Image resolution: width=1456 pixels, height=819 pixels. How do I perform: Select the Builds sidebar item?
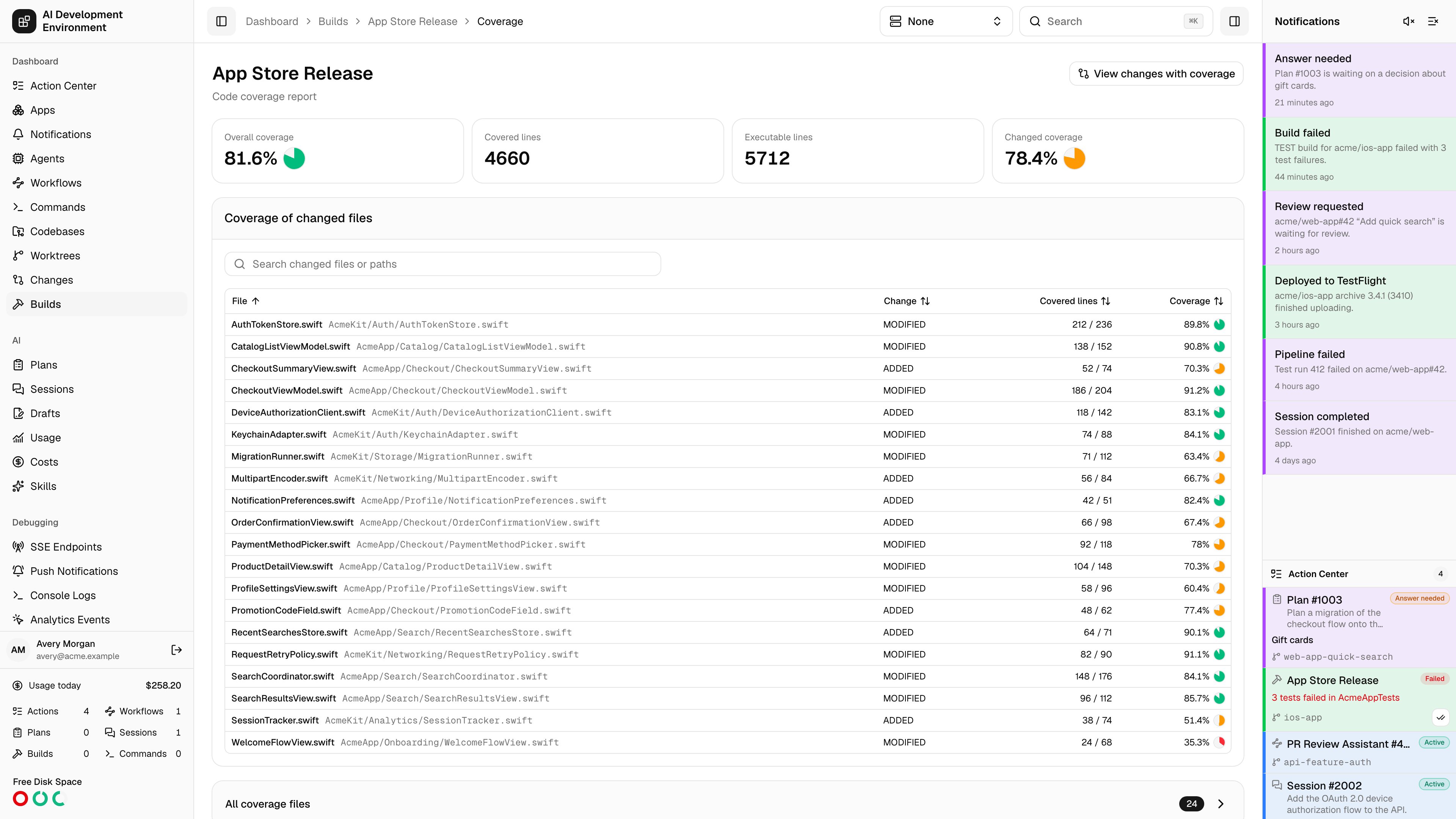(97, 304)
